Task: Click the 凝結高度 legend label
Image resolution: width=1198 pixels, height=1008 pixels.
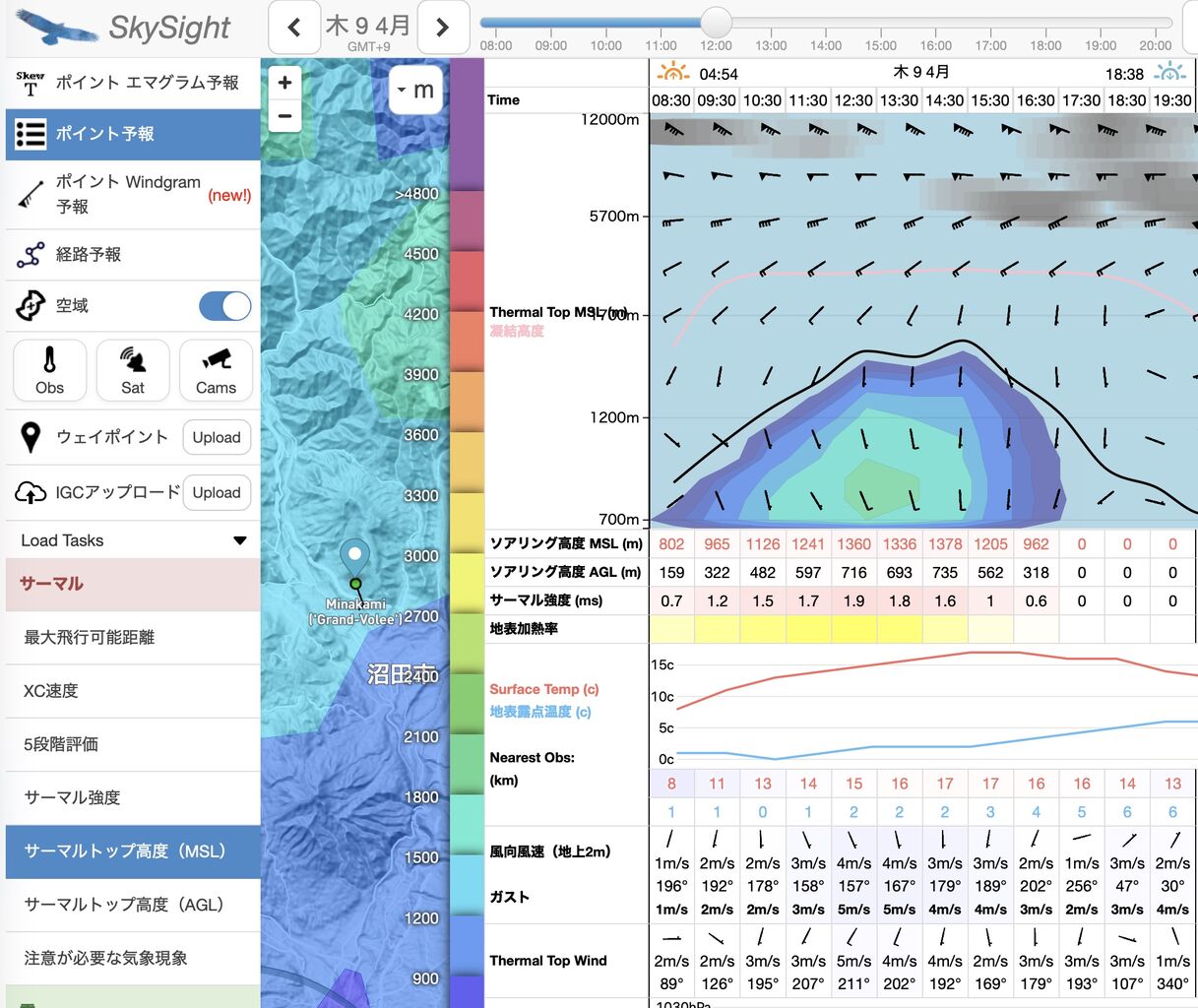Action: point(517,332)
